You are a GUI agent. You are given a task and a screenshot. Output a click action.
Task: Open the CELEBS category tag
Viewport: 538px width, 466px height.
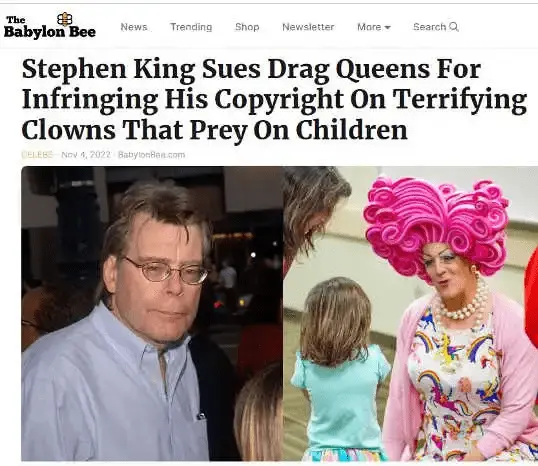tap(37, 155)
